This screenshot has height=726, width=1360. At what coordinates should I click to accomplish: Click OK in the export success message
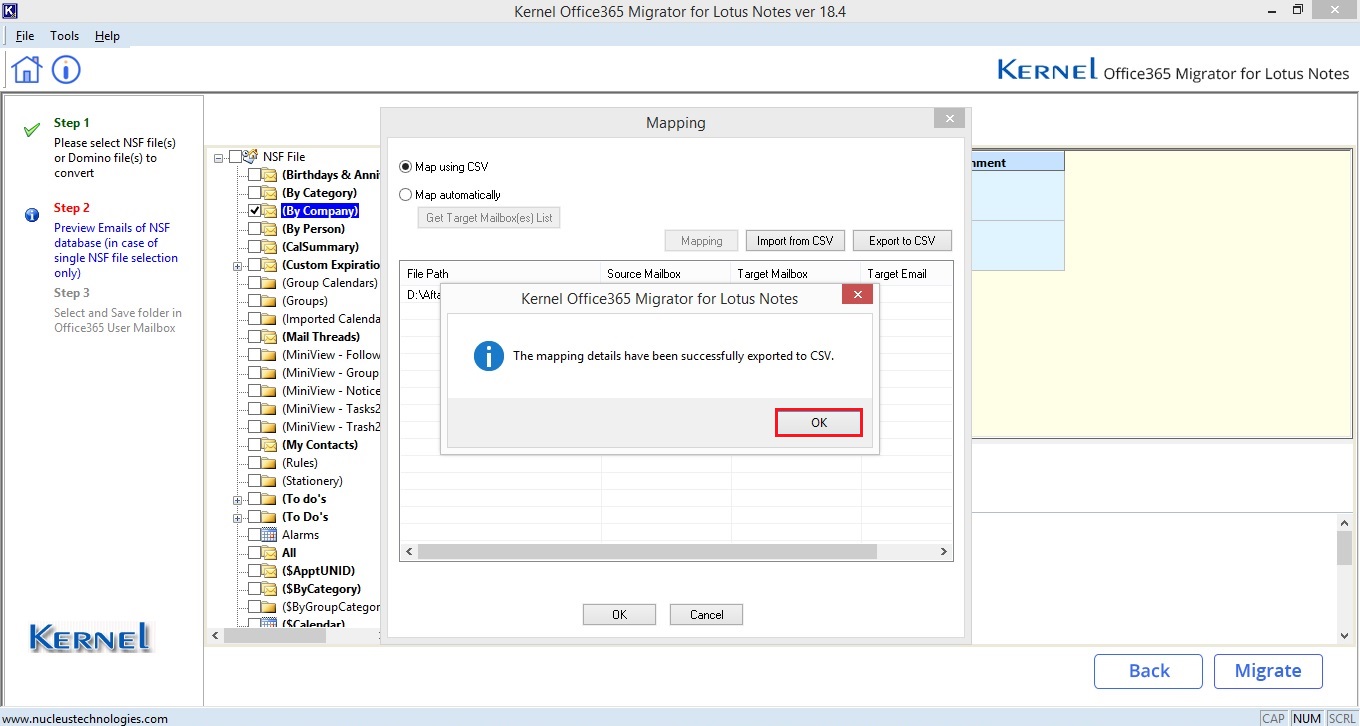point(819,423)
